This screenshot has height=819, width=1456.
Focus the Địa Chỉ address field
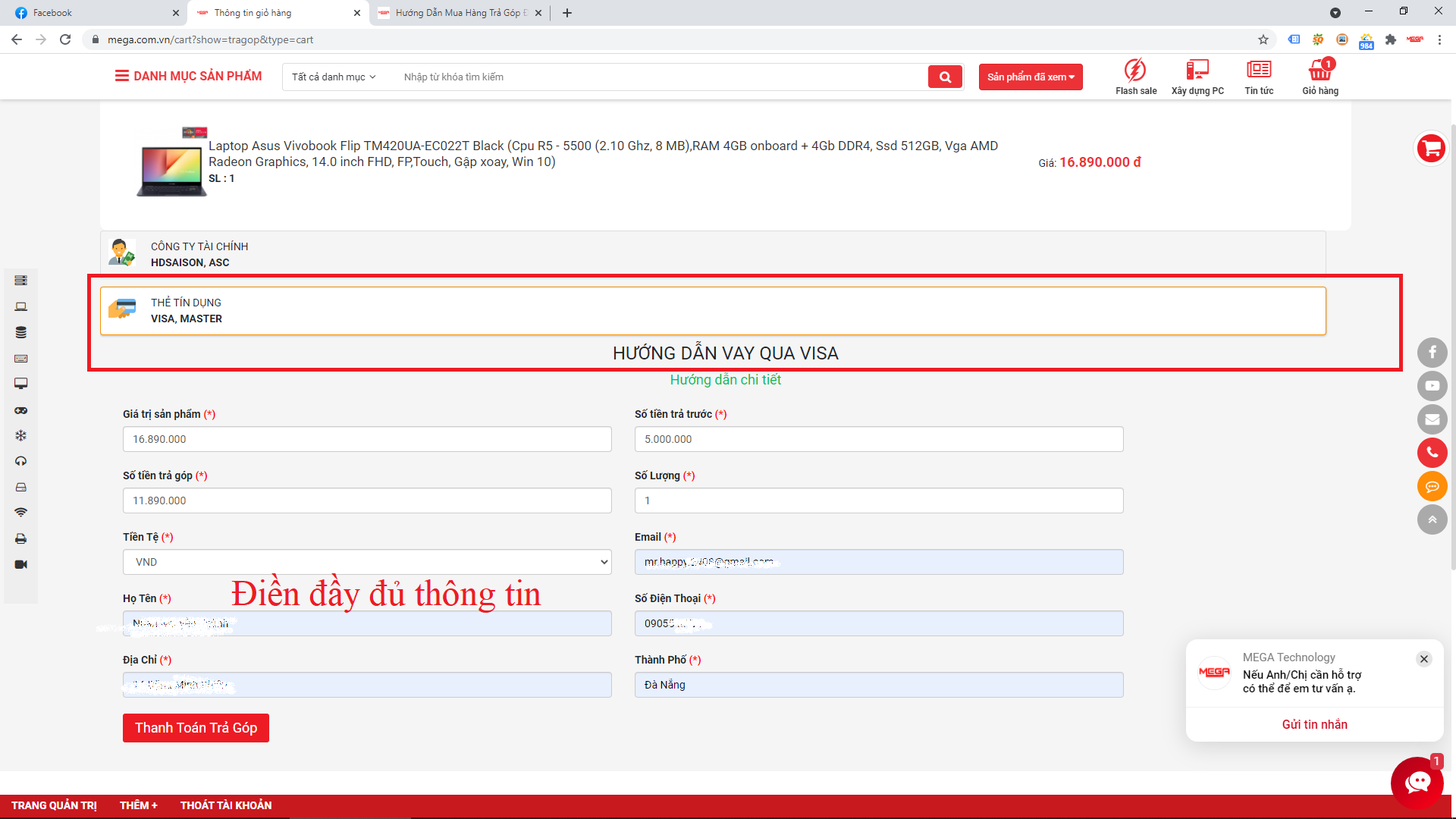pyautogui.click(x=367, y=685)
